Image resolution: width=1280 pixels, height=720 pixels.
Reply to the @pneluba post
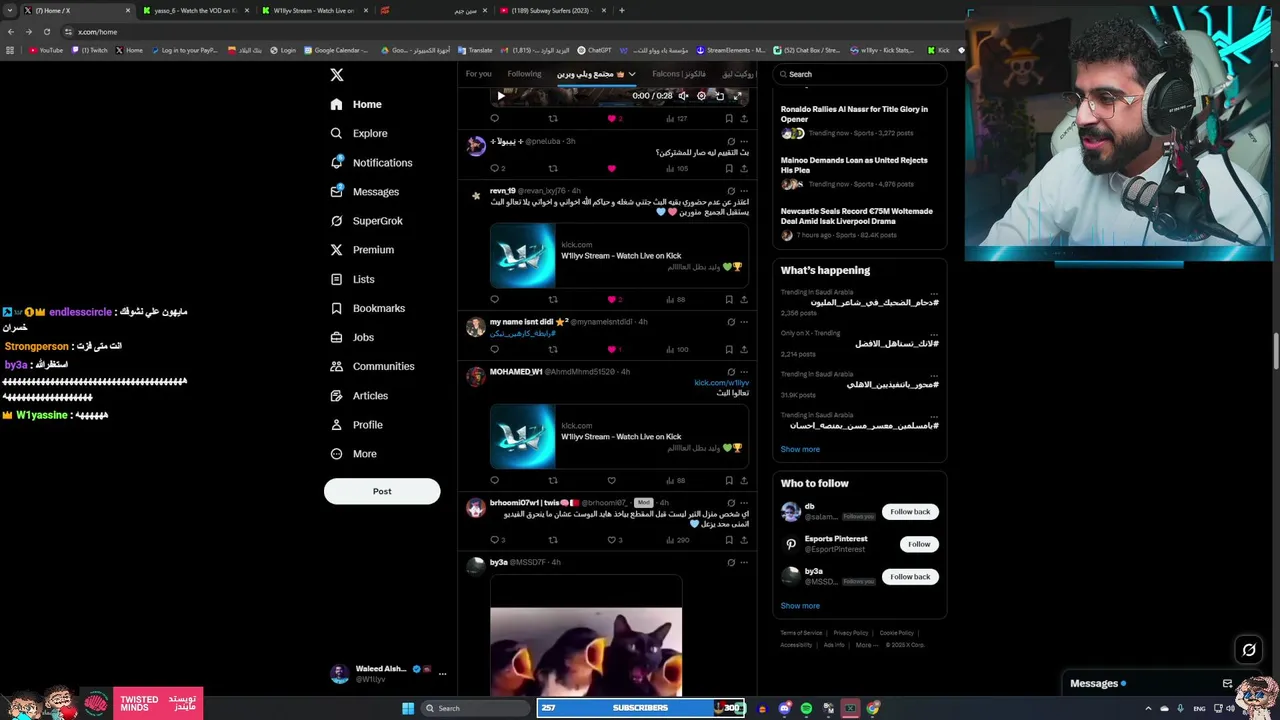point(494,168)
